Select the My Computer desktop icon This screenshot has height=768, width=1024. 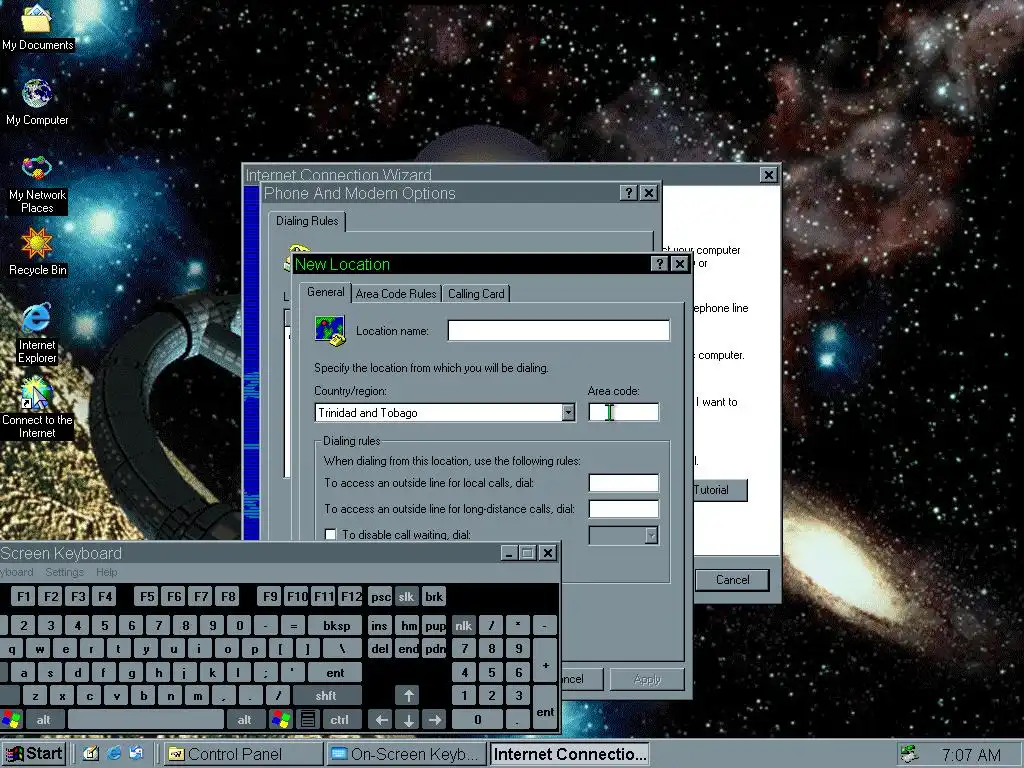(37, 103)
